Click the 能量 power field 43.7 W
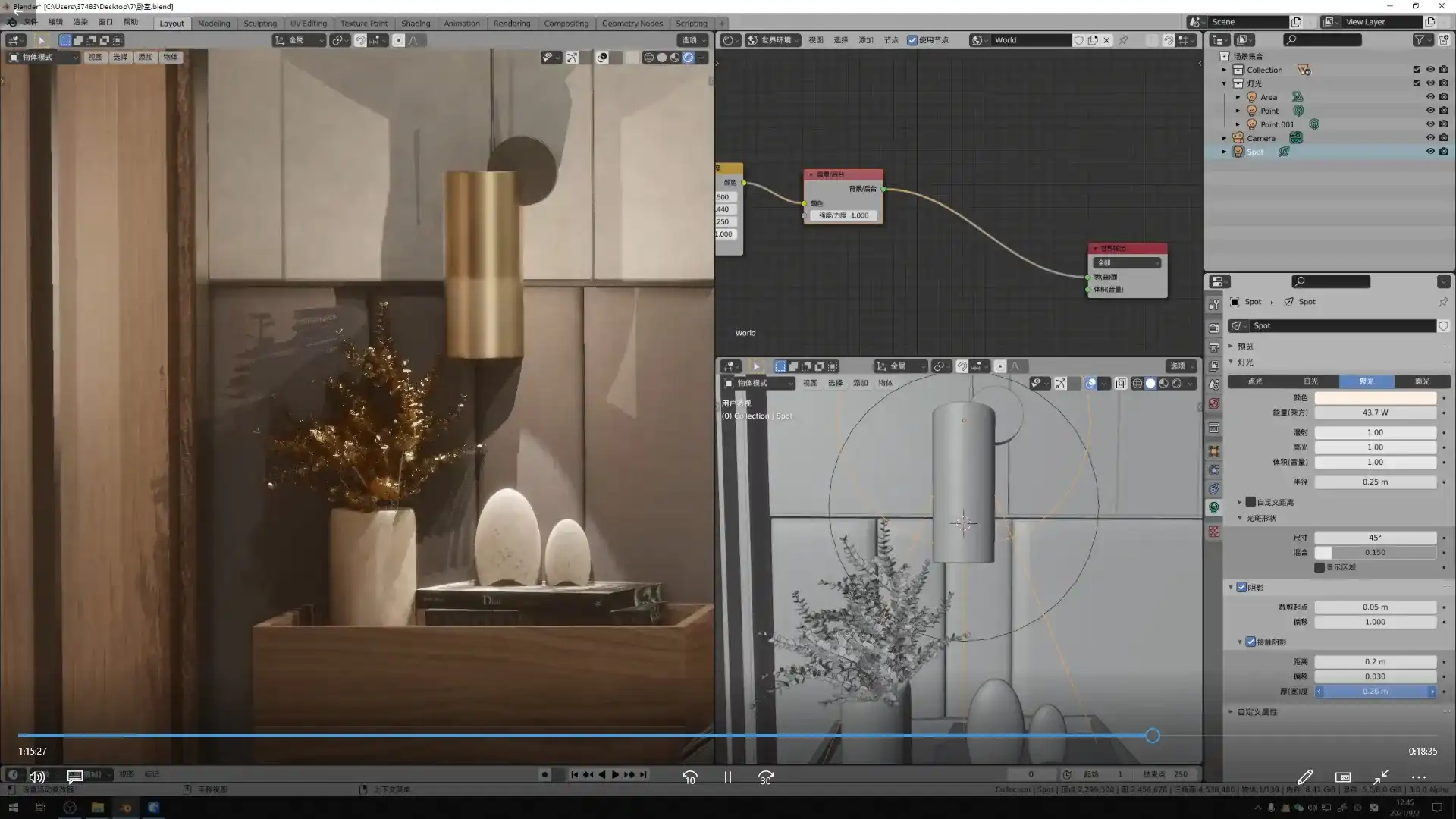The image size is (1456, 819). [x=1375, y=413]
